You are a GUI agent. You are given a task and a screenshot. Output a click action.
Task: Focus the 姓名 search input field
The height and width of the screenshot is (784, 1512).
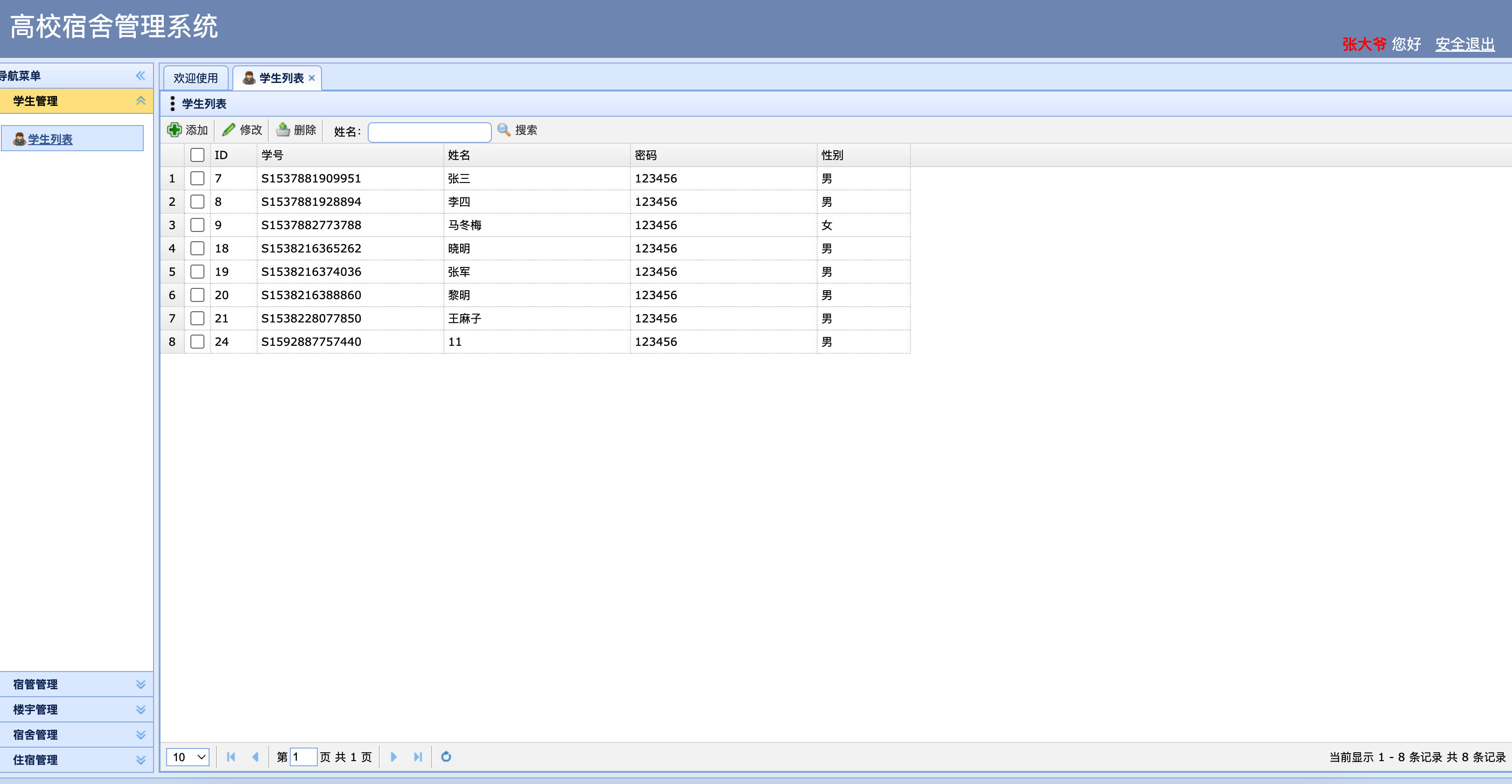point(429,132)
